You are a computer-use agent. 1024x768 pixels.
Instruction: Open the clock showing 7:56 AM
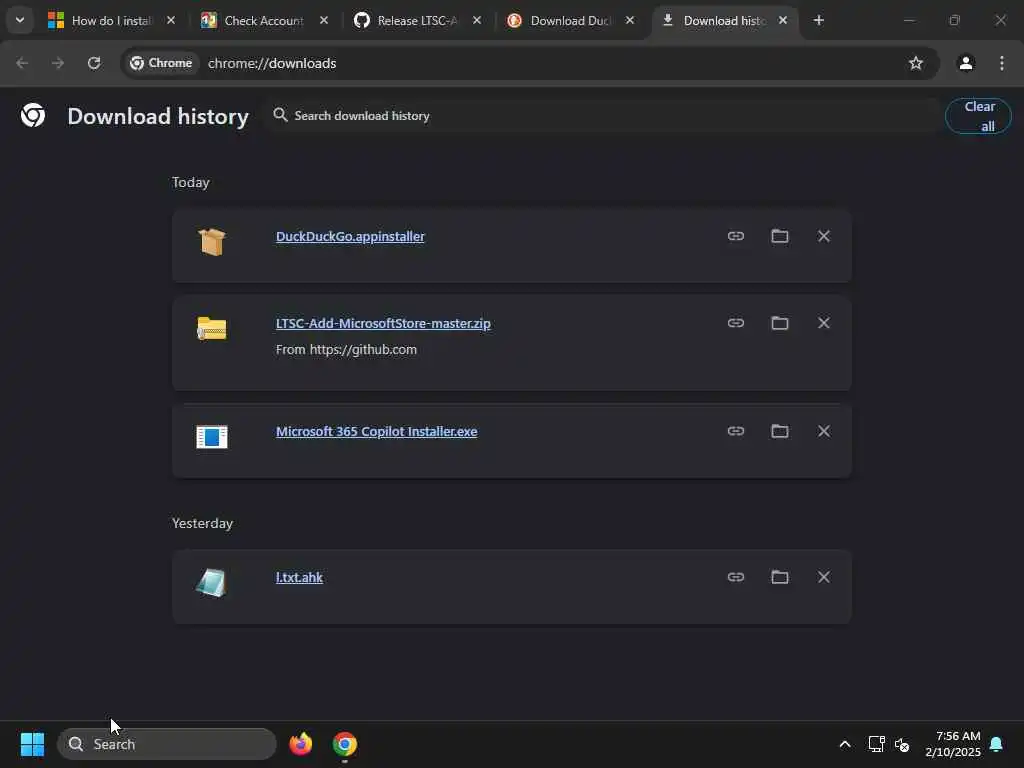pos(952,744)
